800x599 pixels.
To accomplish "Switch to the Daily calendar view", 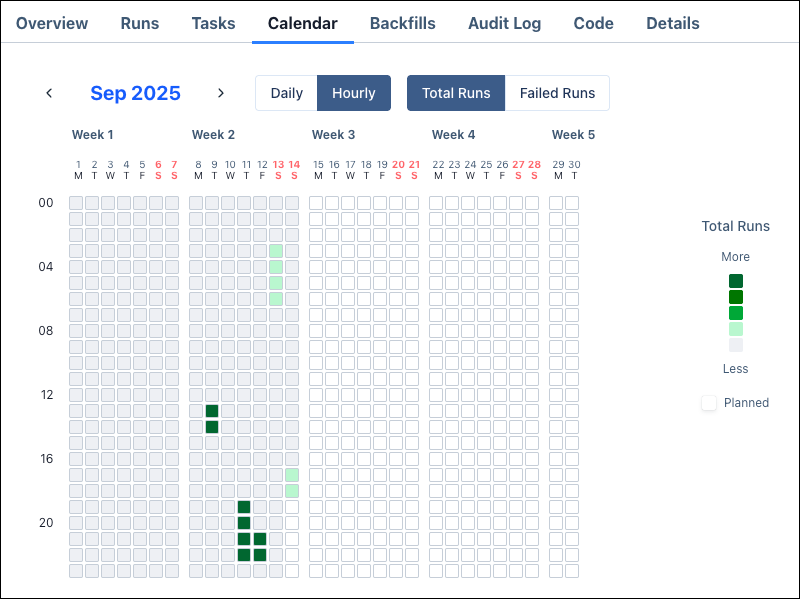I will click(x=287, y=93).
